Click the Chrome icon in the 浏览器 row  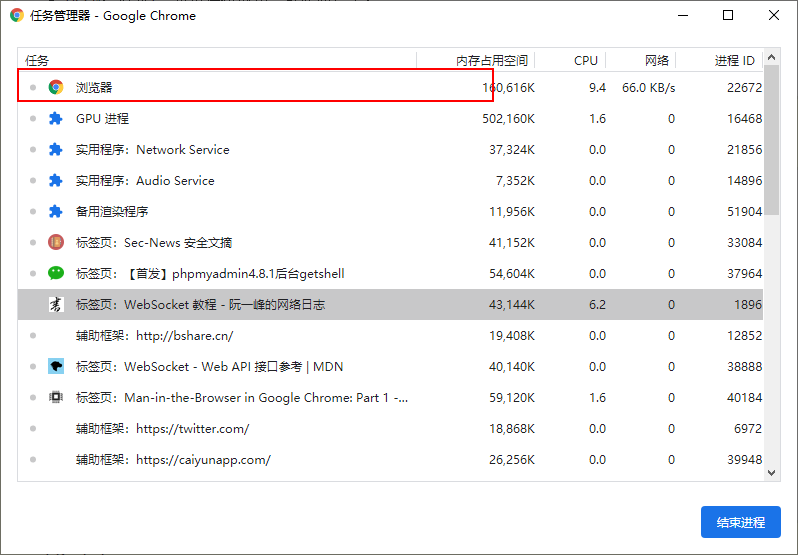[x=56, y=87]
